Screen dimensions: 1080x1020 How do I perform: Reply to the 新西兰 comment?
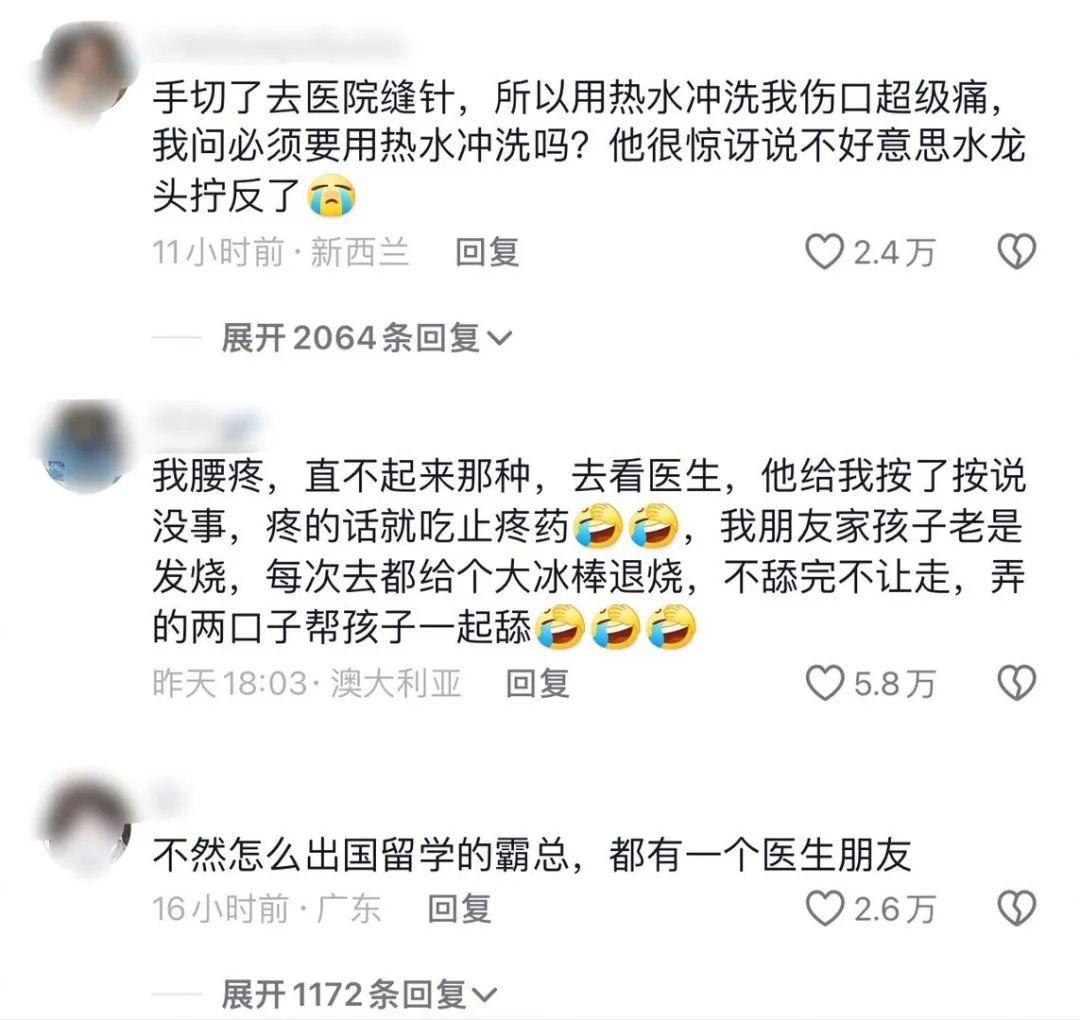pyautogui.click(x=487, y=251)
